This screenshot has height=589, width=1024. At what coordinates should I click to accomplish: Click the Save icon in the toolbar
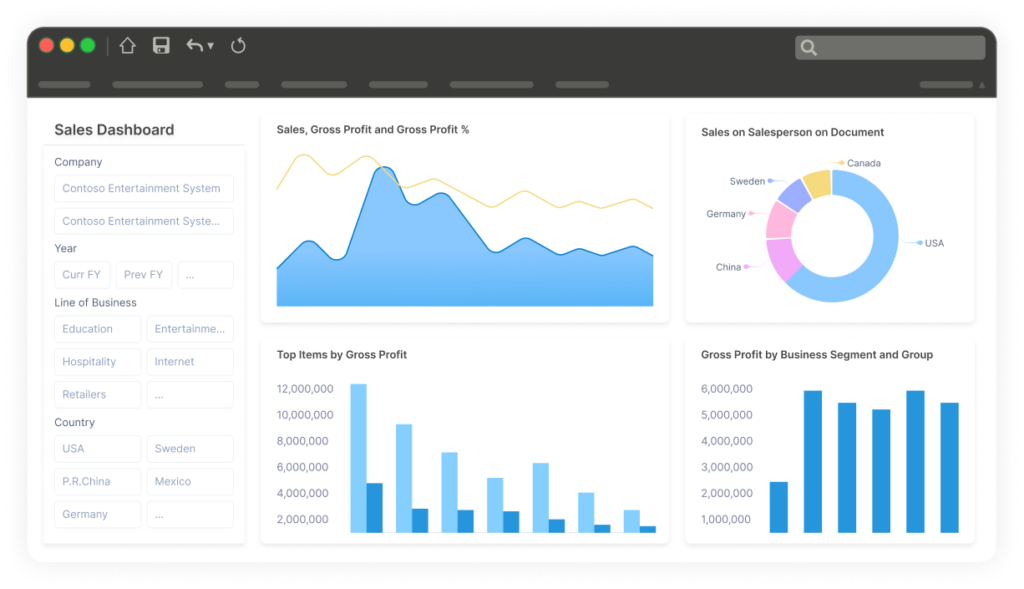point(160,45)
